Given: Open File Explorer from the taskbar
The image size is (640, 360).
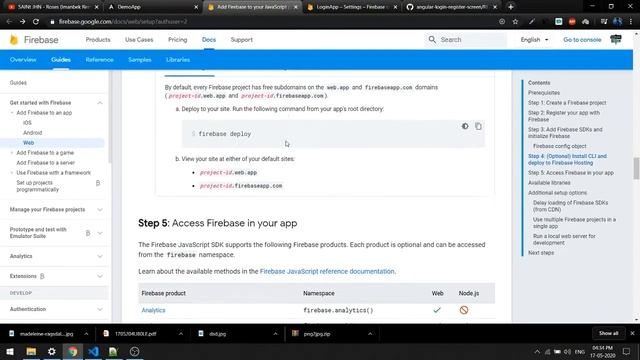Looking at the screenshot, I should 31,351.
